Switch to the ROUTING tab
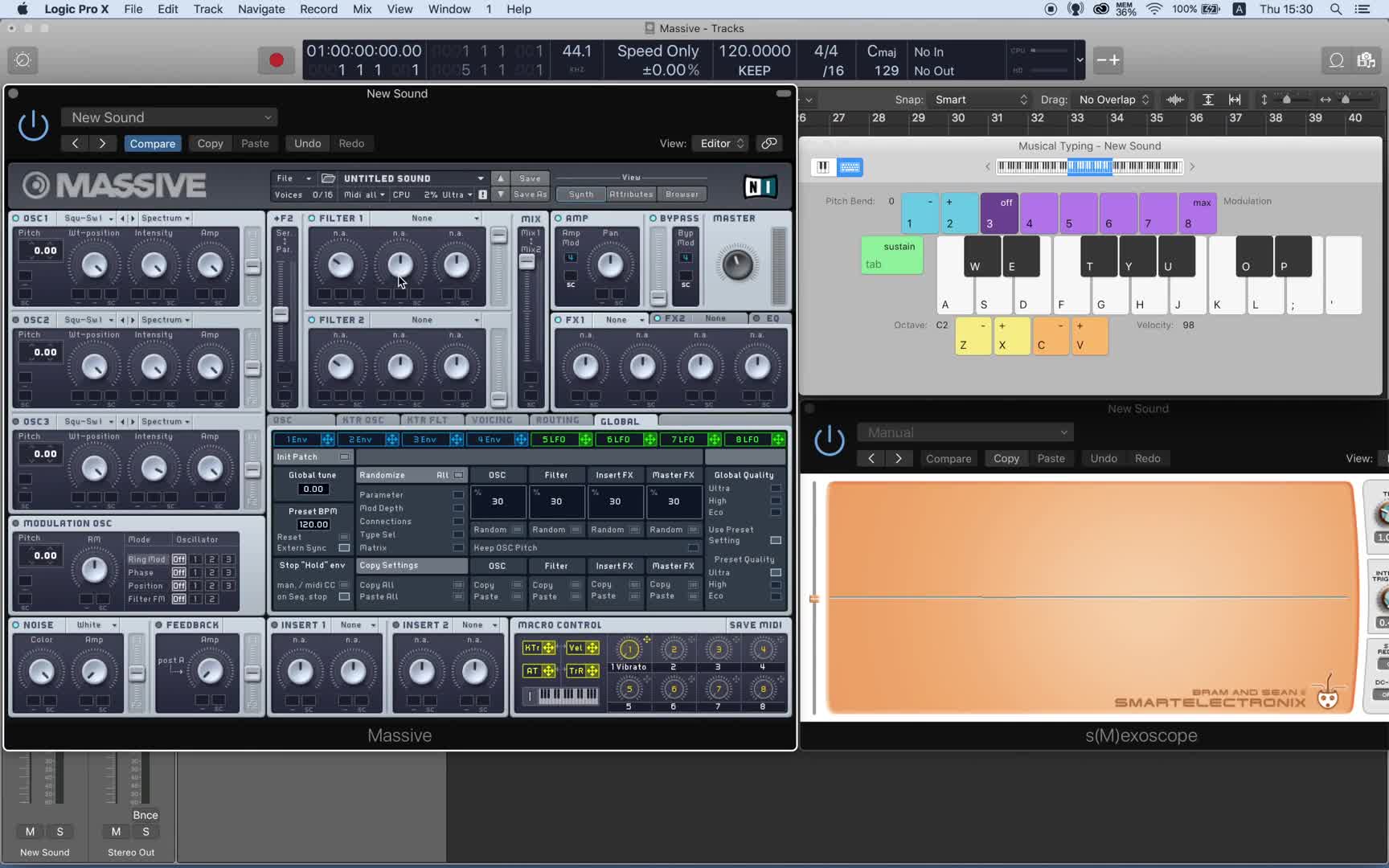 pyautogui.click(x=557, y=420)
